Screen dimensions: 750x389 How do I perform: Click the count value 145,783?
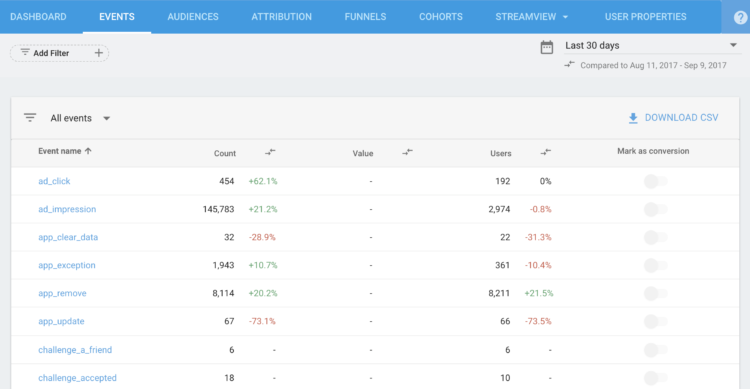[x=218, y=209]
